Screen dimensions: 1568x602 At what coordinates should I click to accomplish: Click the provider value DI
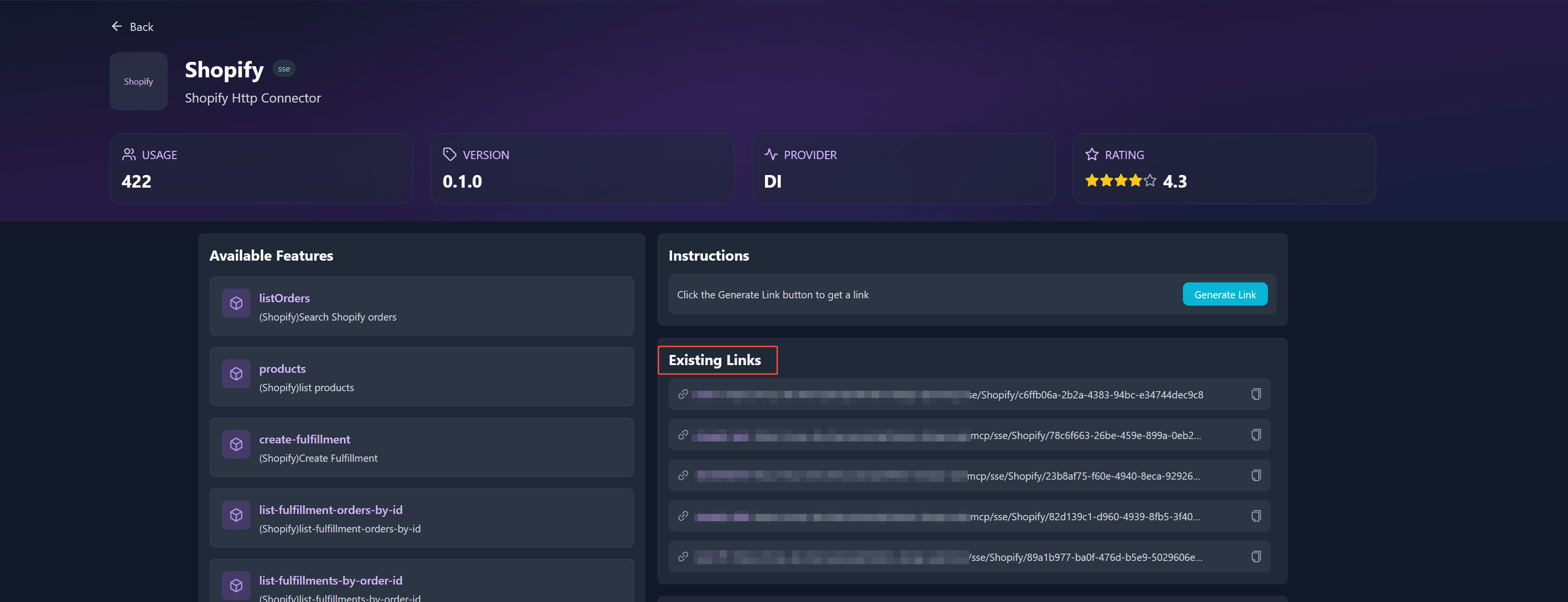point(773,182)
